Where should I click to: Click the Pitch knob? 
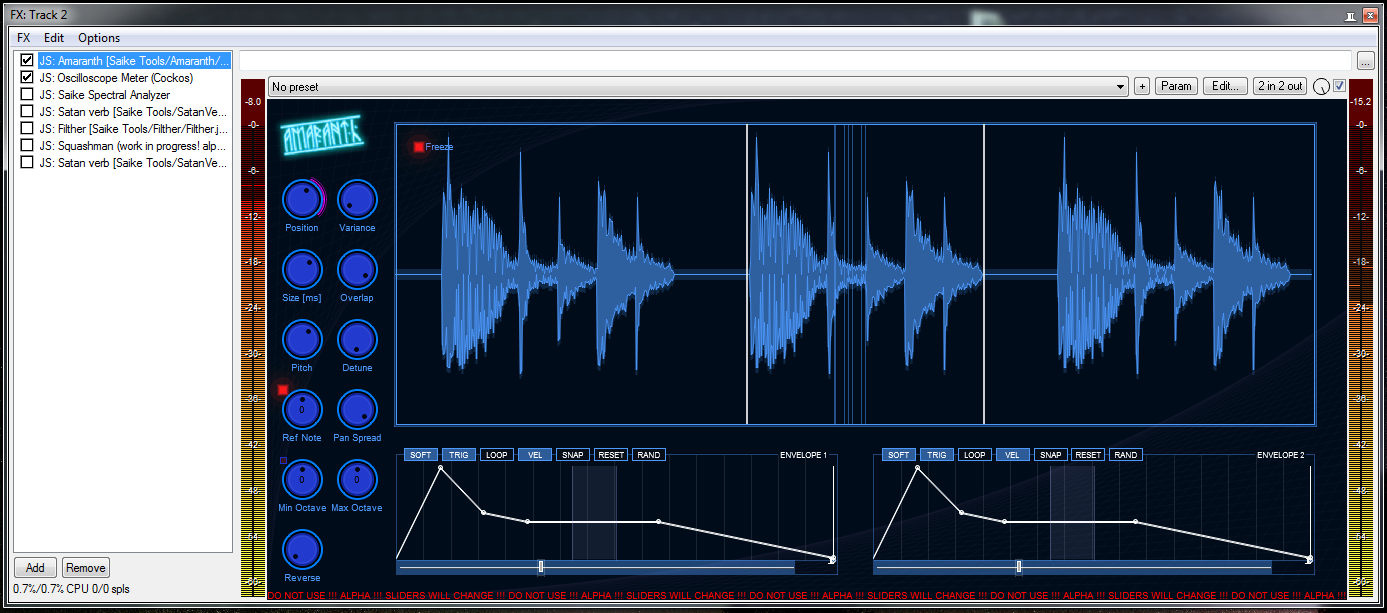click(x=302, y=340)
